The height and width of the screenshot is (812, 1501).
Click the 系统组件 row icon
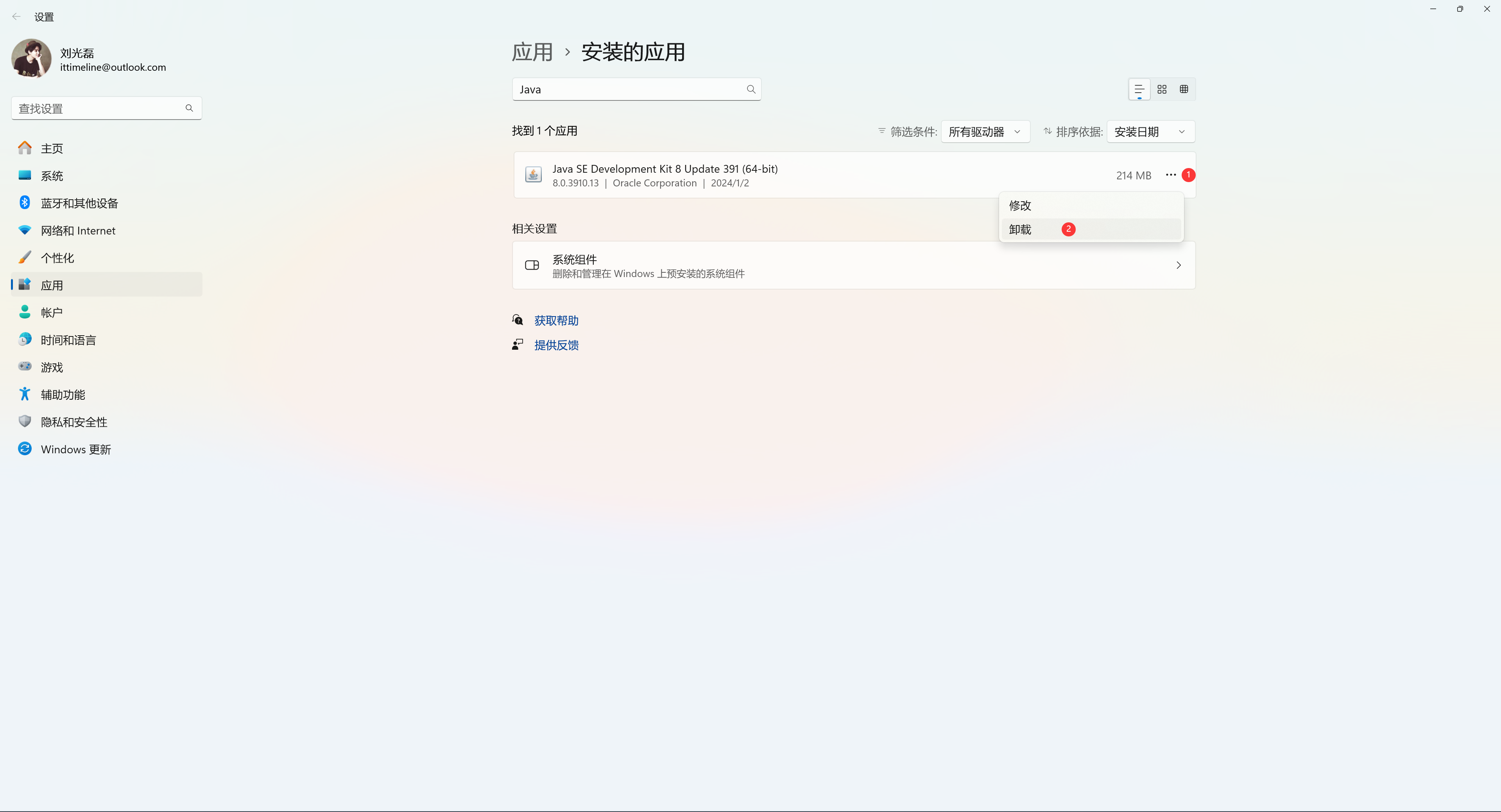coord(532,266)
